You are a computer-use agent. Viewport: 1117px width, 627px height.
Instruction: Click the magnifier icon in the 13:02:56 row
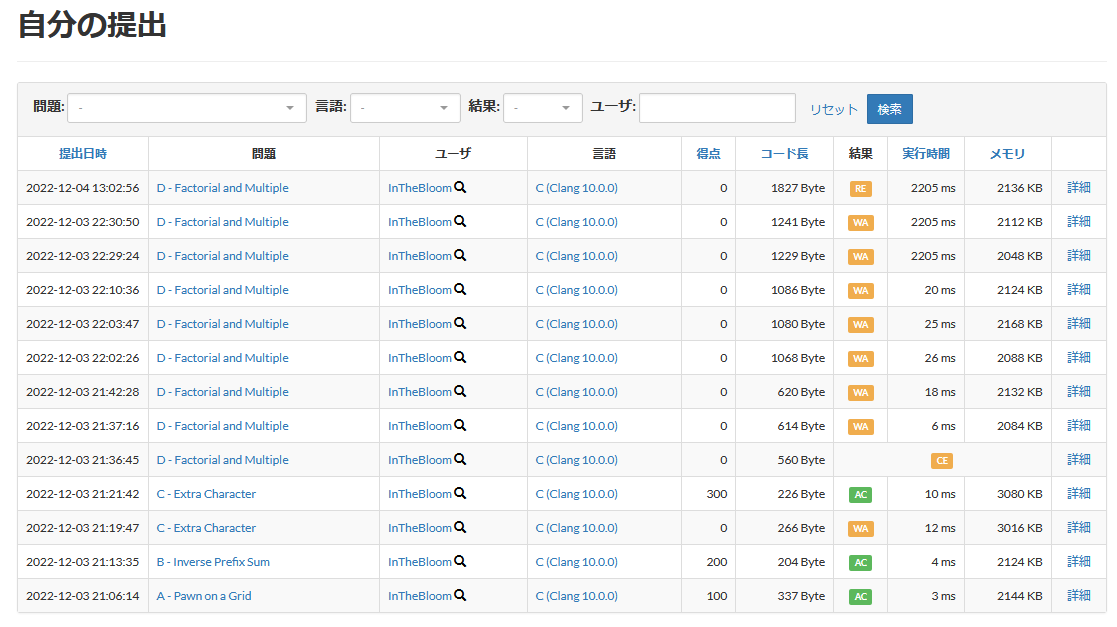click(460, 187)
